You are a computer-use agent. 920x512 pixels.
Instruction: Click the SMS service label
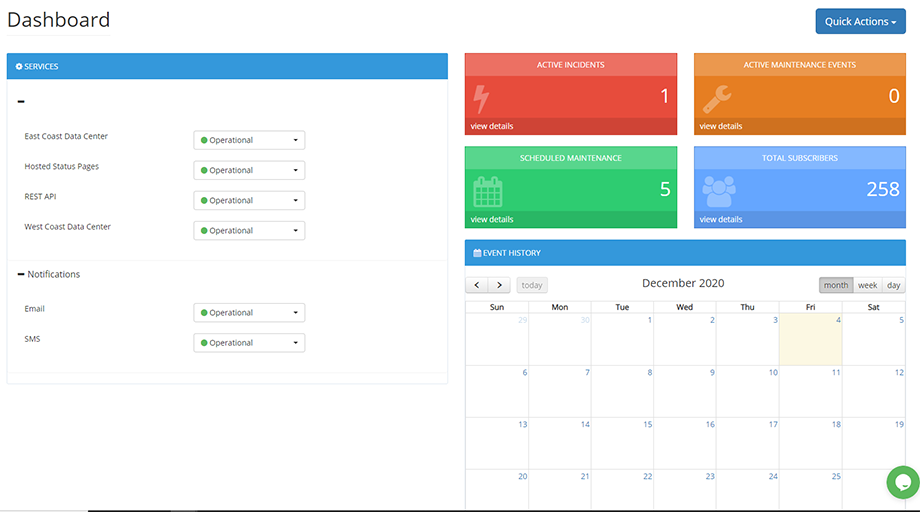click(32, 339)
